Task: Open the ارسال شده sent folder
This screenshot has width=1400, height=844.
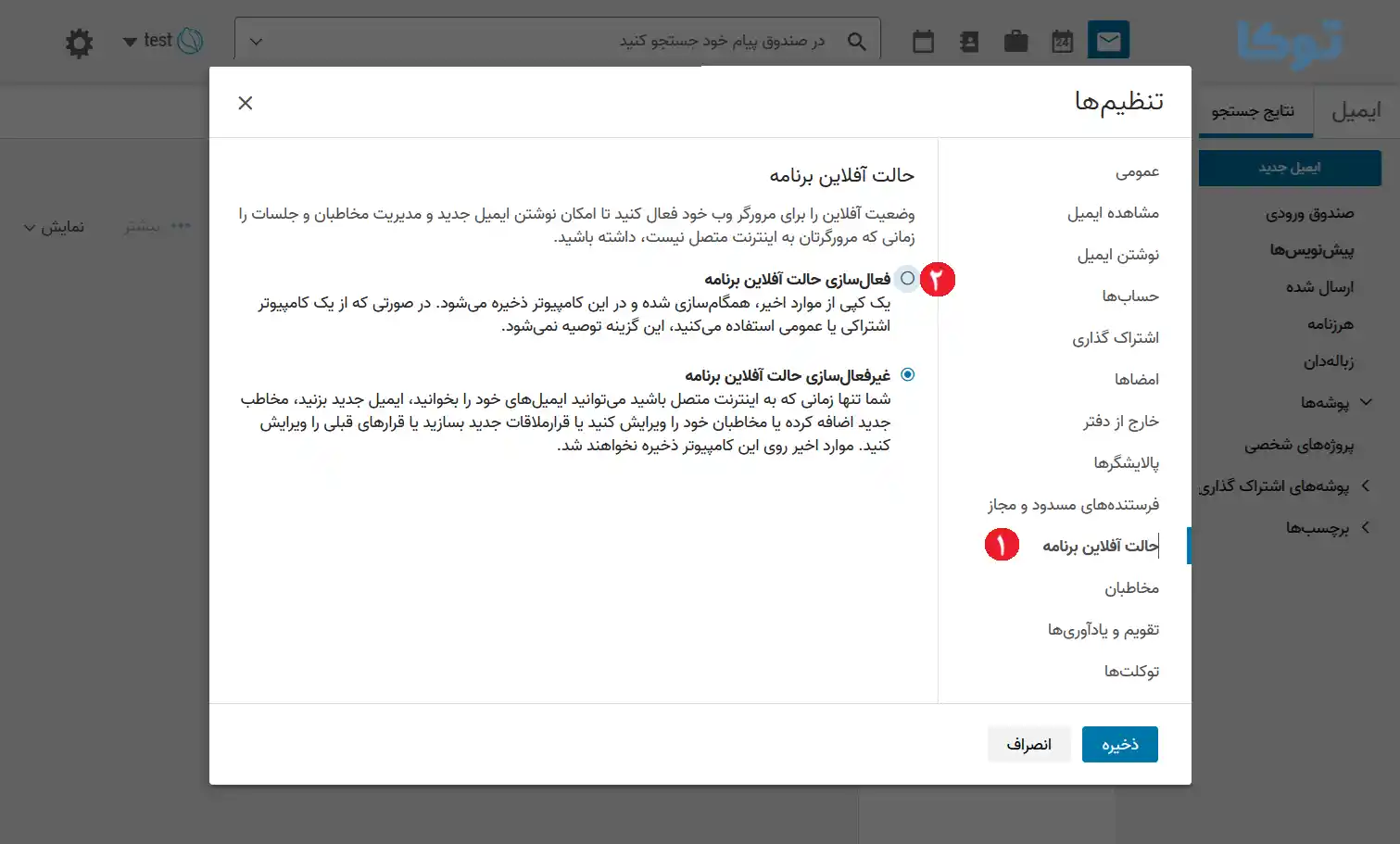Action: 1319,287
